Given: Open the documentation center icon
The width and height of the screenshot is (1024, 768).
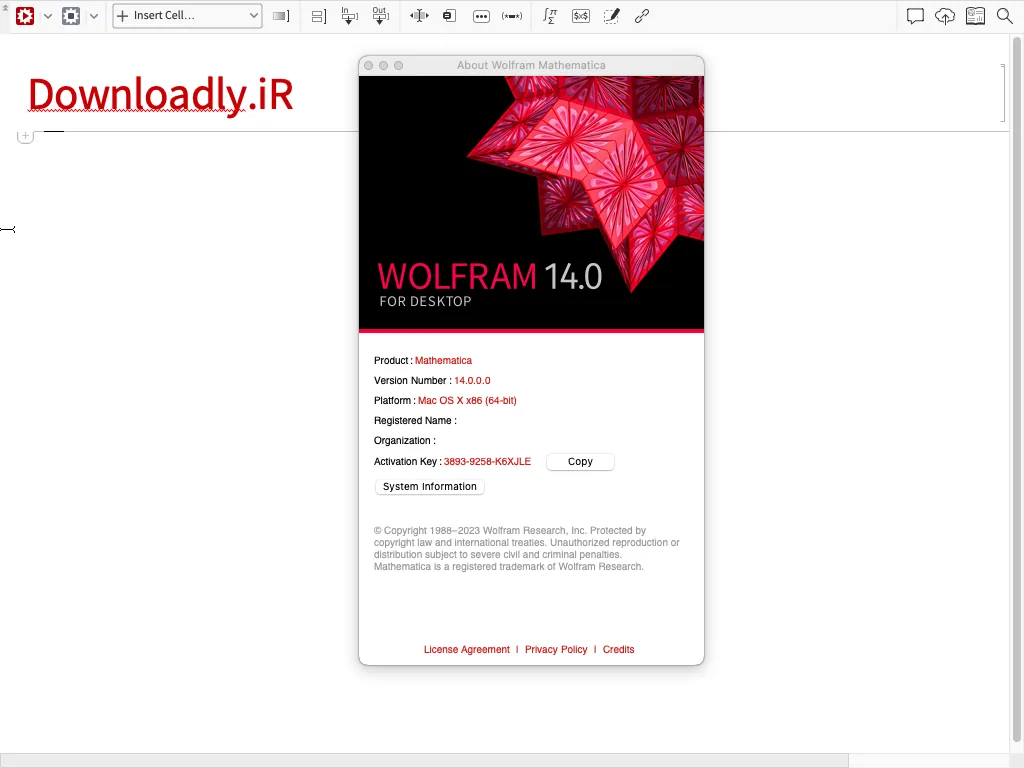Looking at the screenshot, I should [x=975, y=16].
